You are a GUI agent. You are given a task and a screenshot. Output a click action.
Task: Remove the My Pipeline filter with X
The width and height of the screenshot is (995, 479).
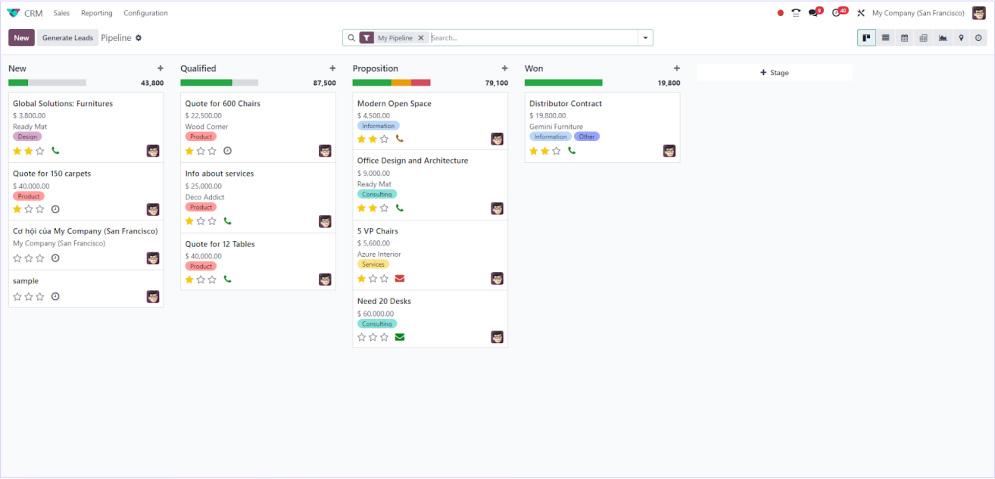point(421,38)
